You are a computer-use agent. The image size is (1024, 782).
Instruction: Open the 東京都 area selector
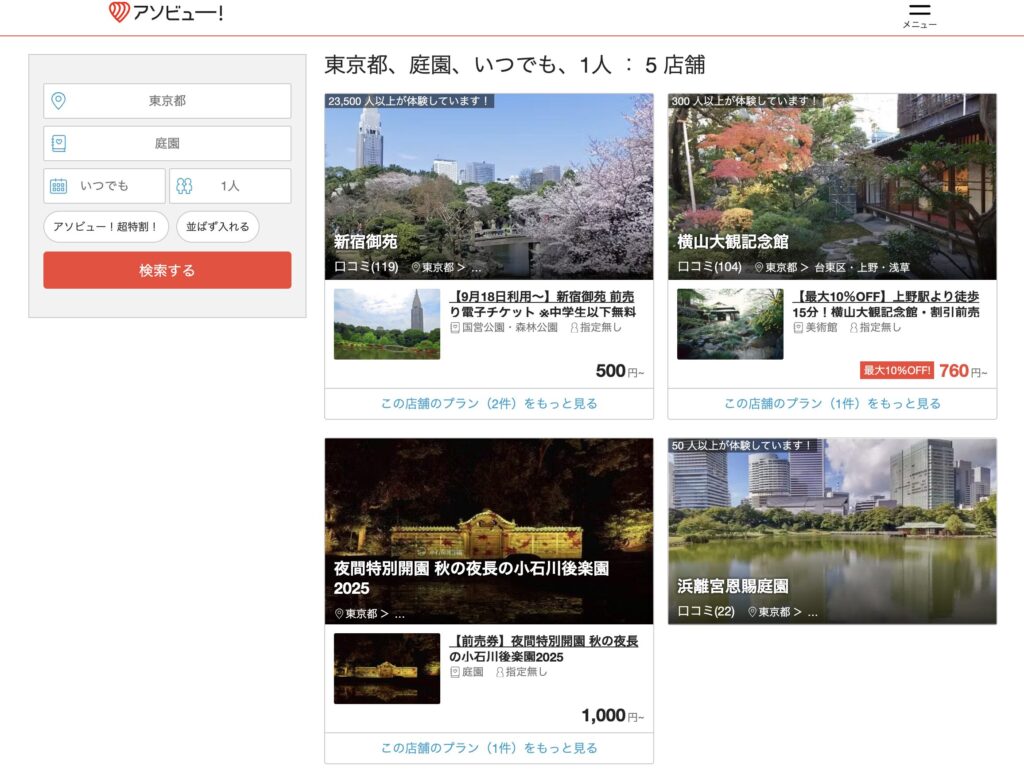(x=167, y=101)
